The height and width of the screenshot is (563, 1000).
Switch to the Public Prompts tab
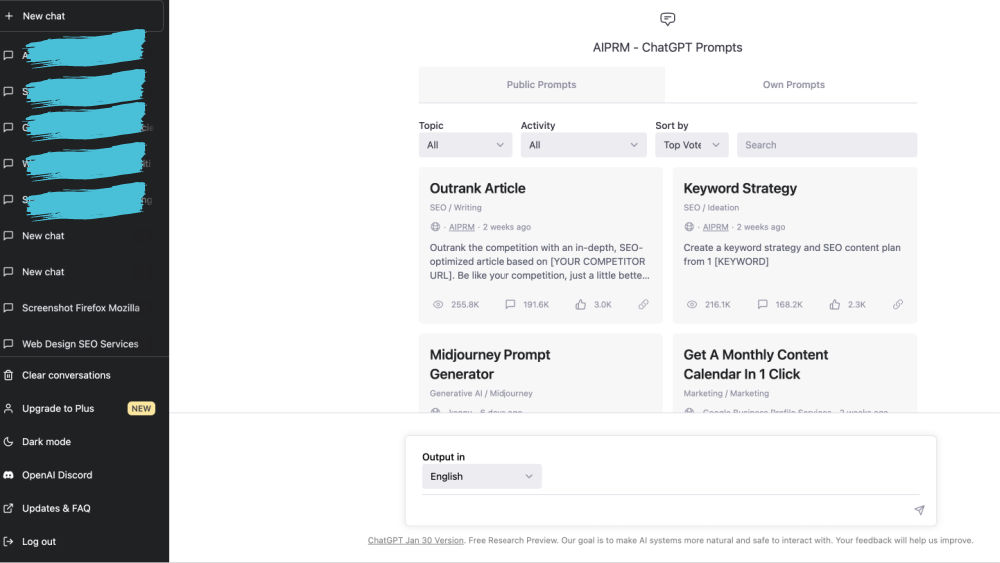(541, 85)
